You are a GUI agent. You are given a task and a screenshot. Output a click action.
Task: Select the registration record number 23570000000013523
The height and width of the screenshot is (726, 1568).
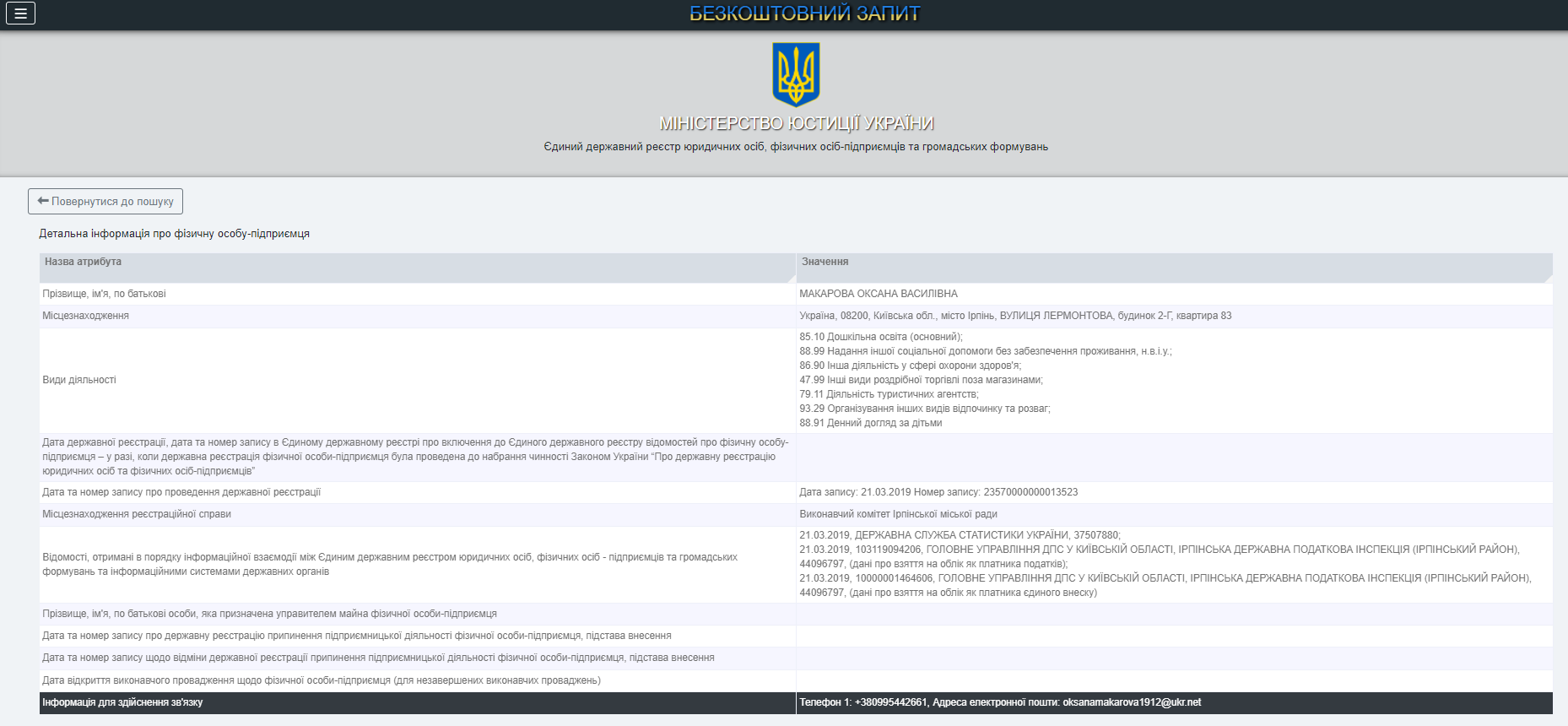pos(1030,492)
